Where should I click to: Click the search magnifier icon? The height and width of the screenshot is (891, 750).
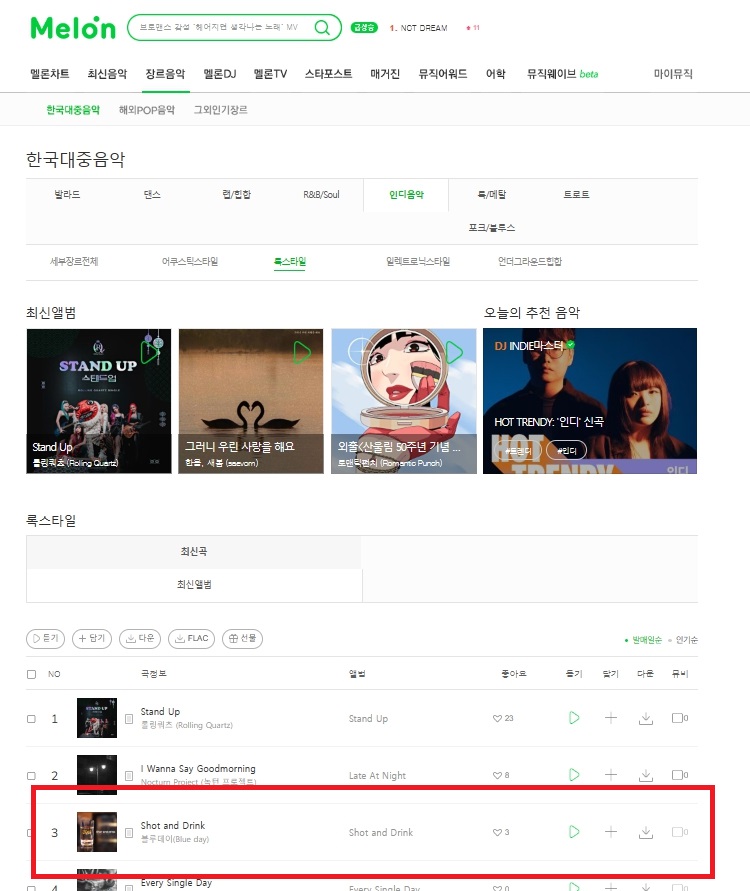[x=322, y=27]
